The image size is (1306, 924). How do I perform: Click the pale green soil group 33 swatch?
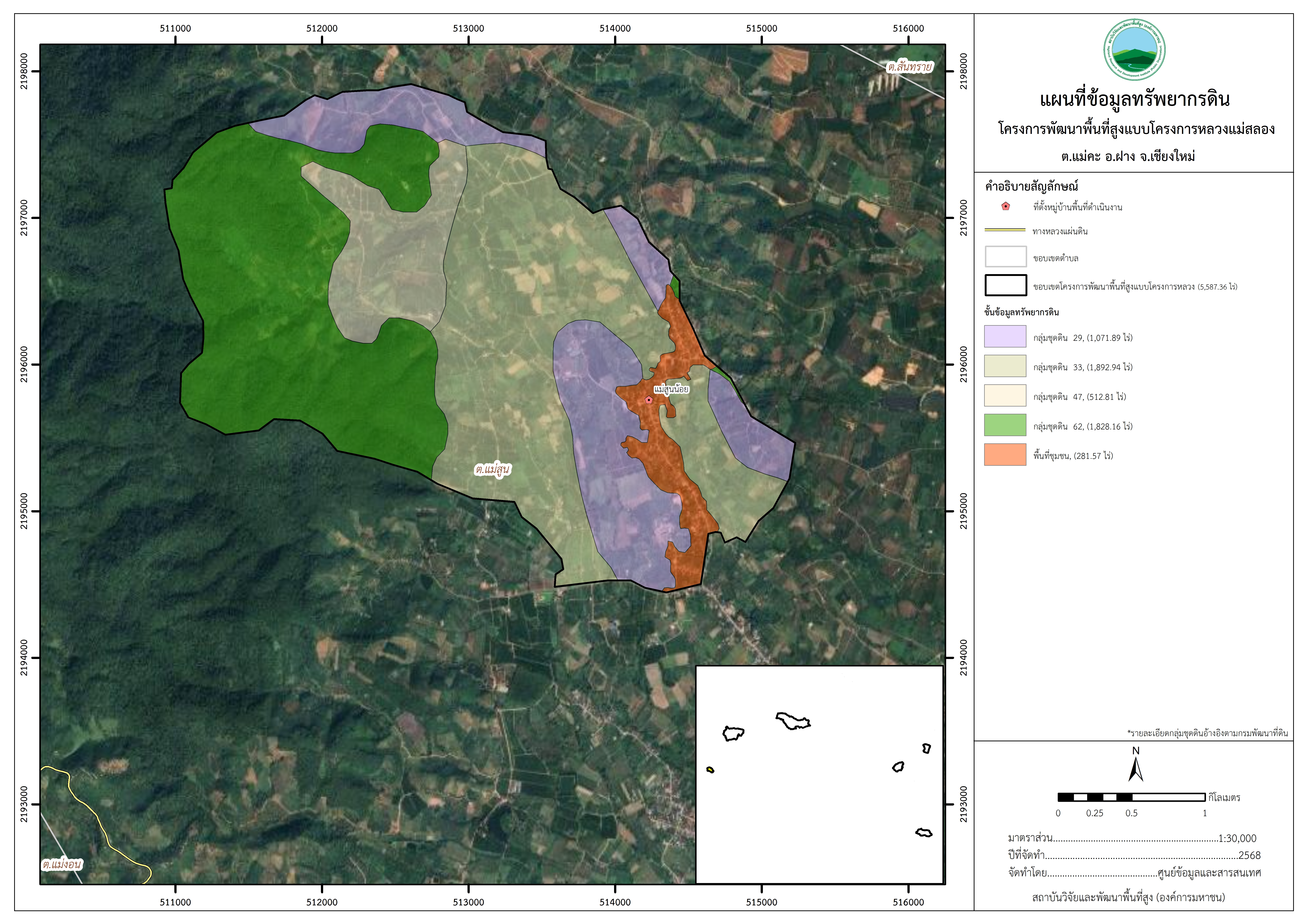tap(1005, 366)
